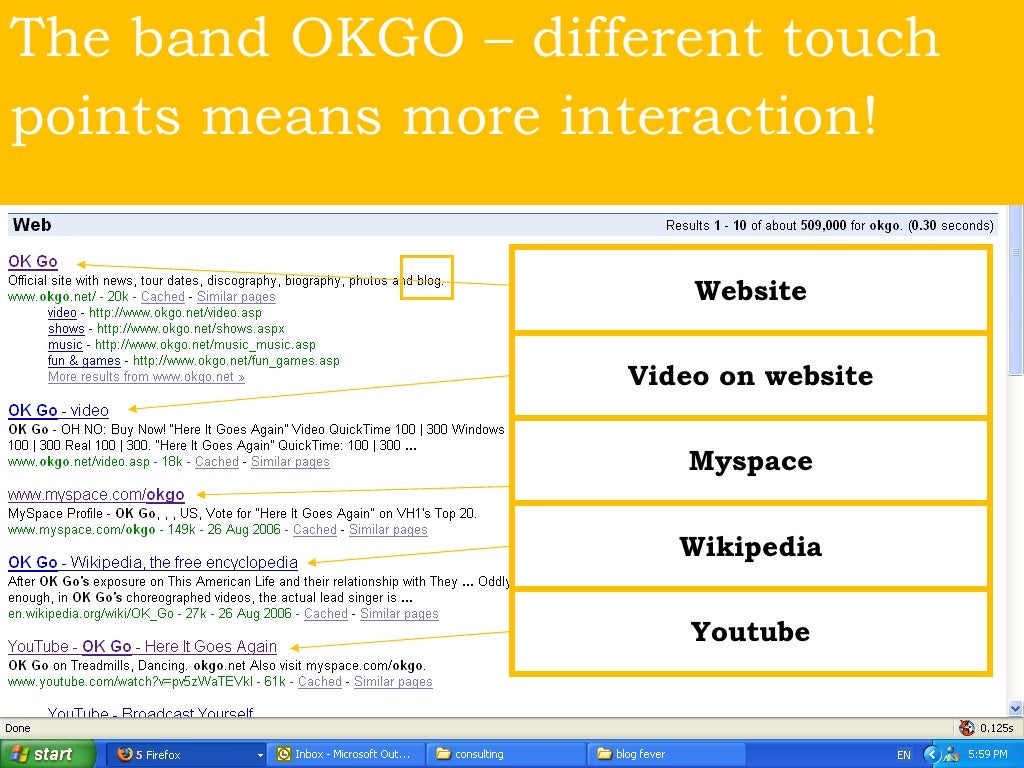
Task: Click the "Web" results heading
Action: pyautogui.click(x=32, y=225)
